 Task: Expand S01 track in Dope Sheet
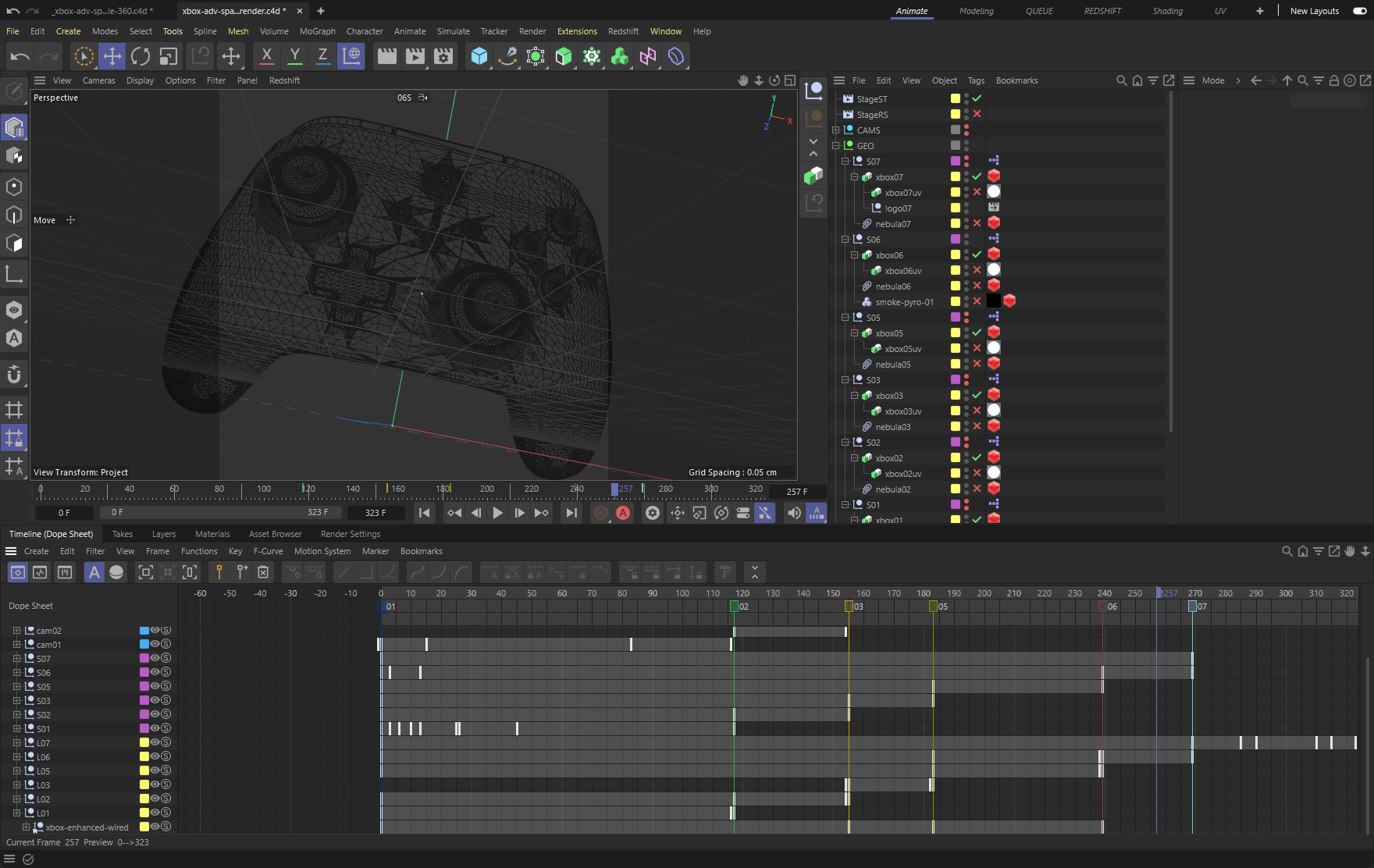(x=16, y=729)
